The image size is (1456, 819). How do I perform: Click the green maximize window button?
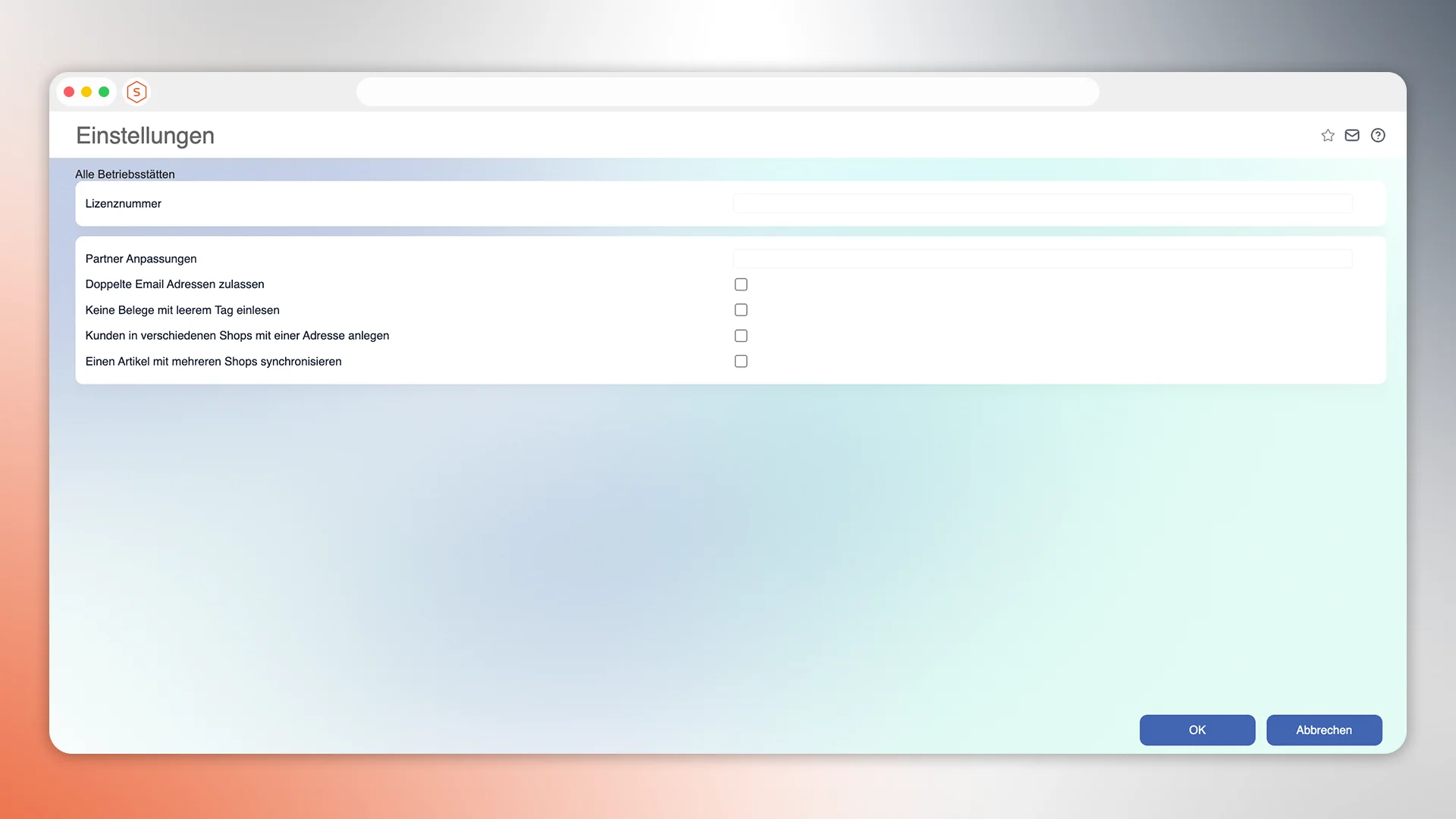coord(104,93)
